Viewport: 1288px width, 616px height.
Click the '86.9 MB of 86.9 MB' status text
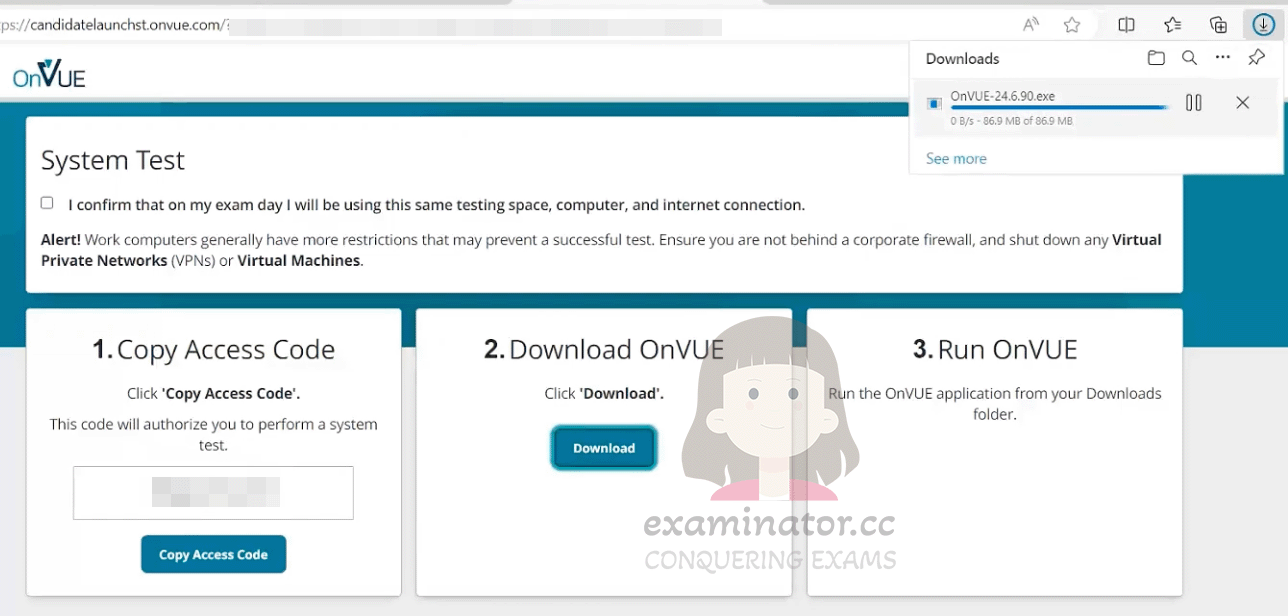[x=1028, y=121]
